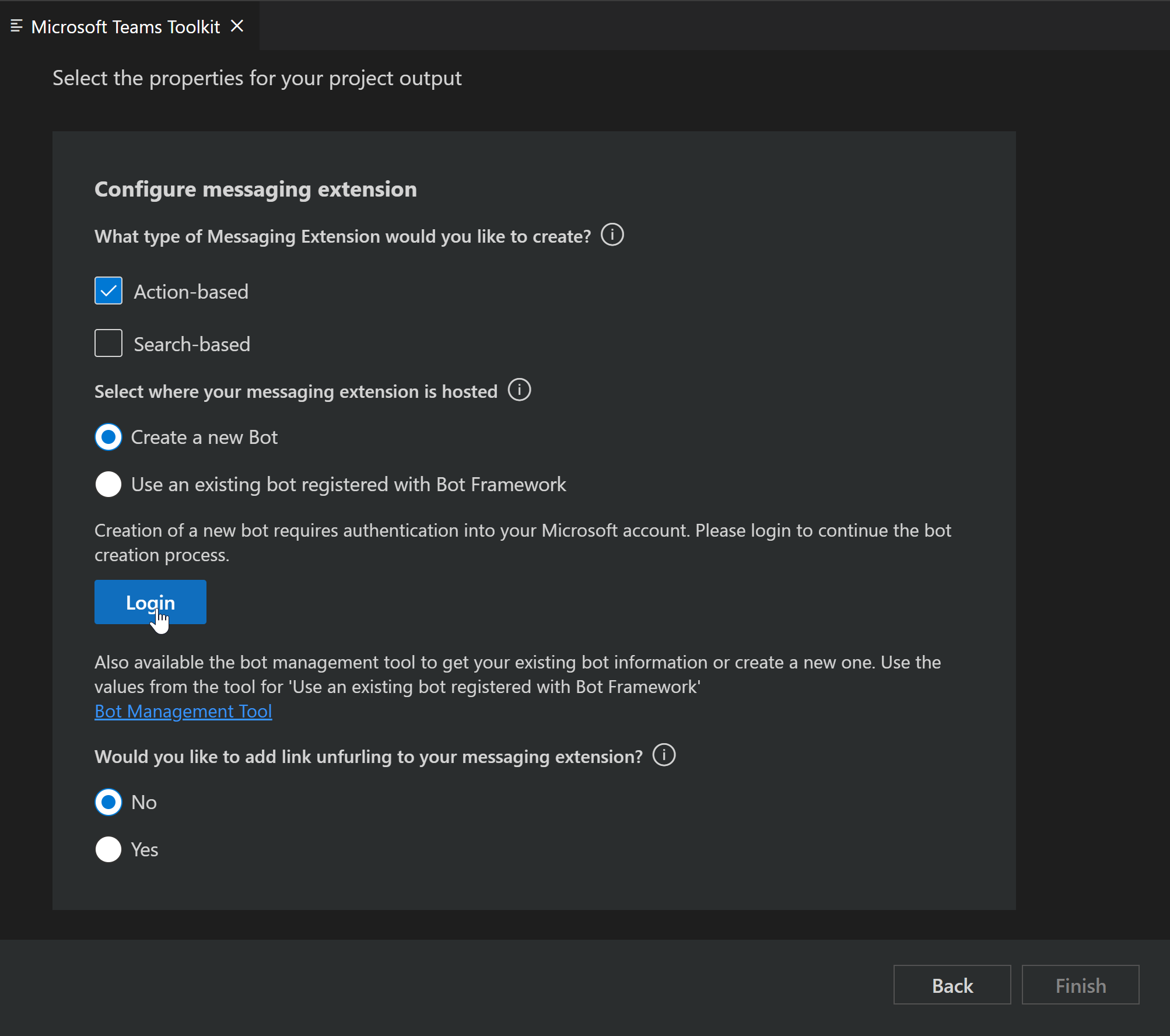Close the Microsoft Teams Toolkit tab
The height and width of the screenshot is (1036, 1170).
(237, 26)
